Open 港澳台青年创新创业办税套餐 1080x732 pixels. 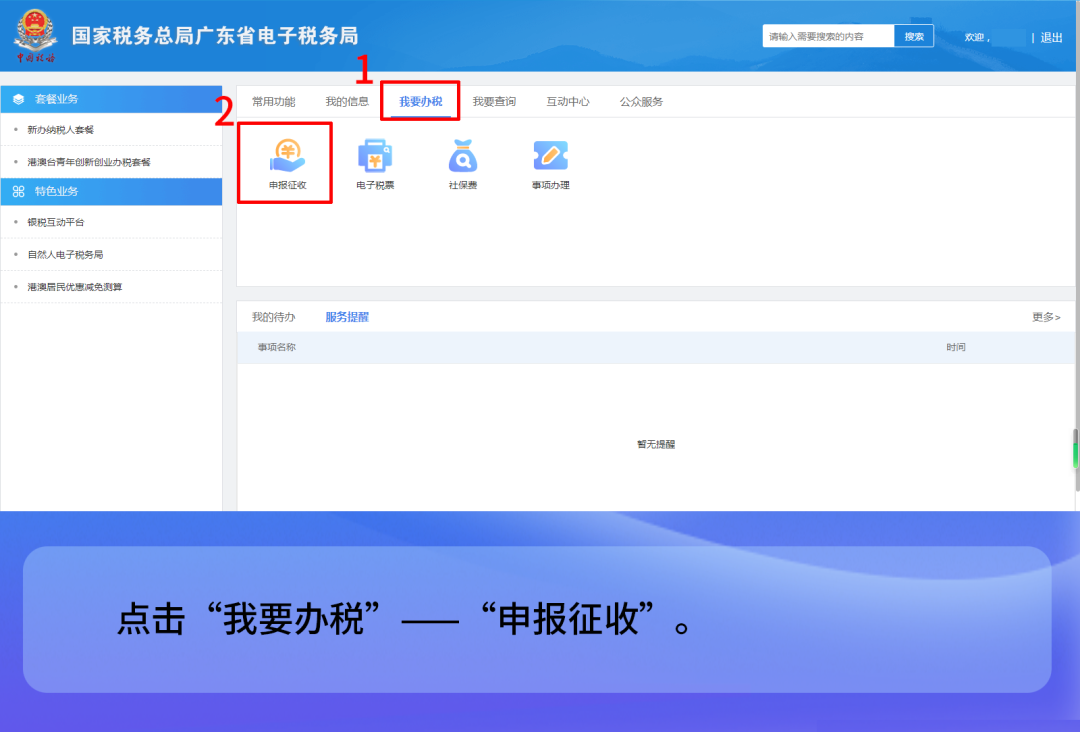(x=89, y=162)
